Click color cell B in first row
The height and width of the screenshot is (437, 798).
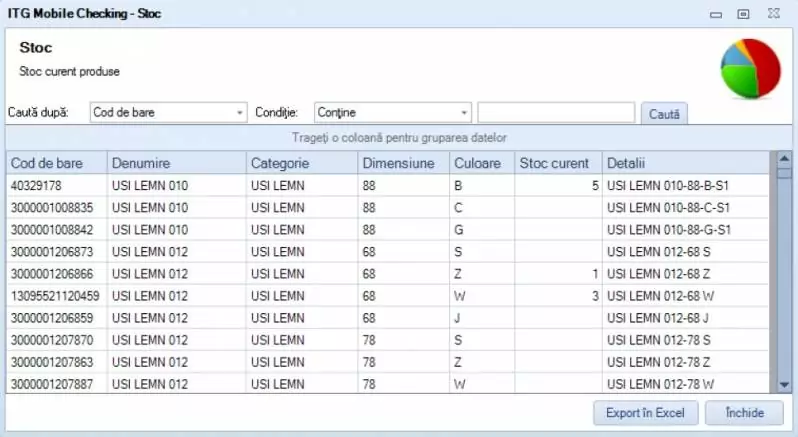pos(482,186)
